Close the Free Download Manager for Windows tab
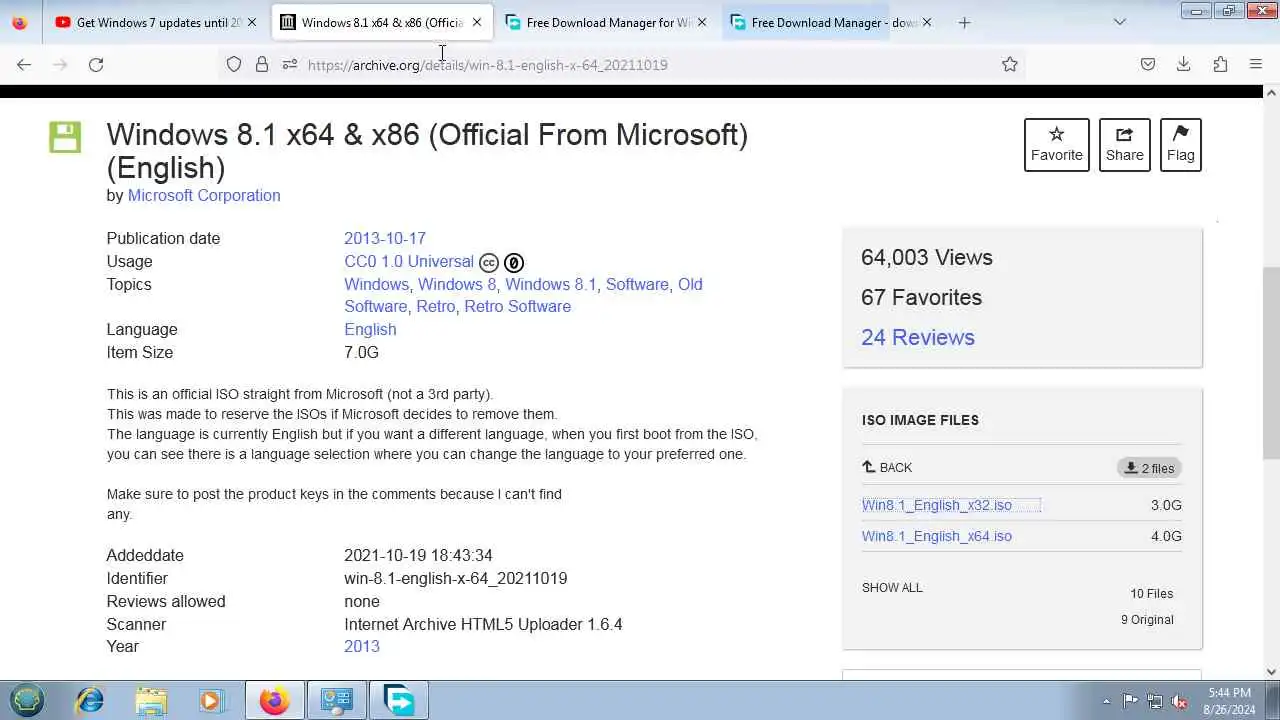The image size is (1280, 720). [x=702, y=22]
